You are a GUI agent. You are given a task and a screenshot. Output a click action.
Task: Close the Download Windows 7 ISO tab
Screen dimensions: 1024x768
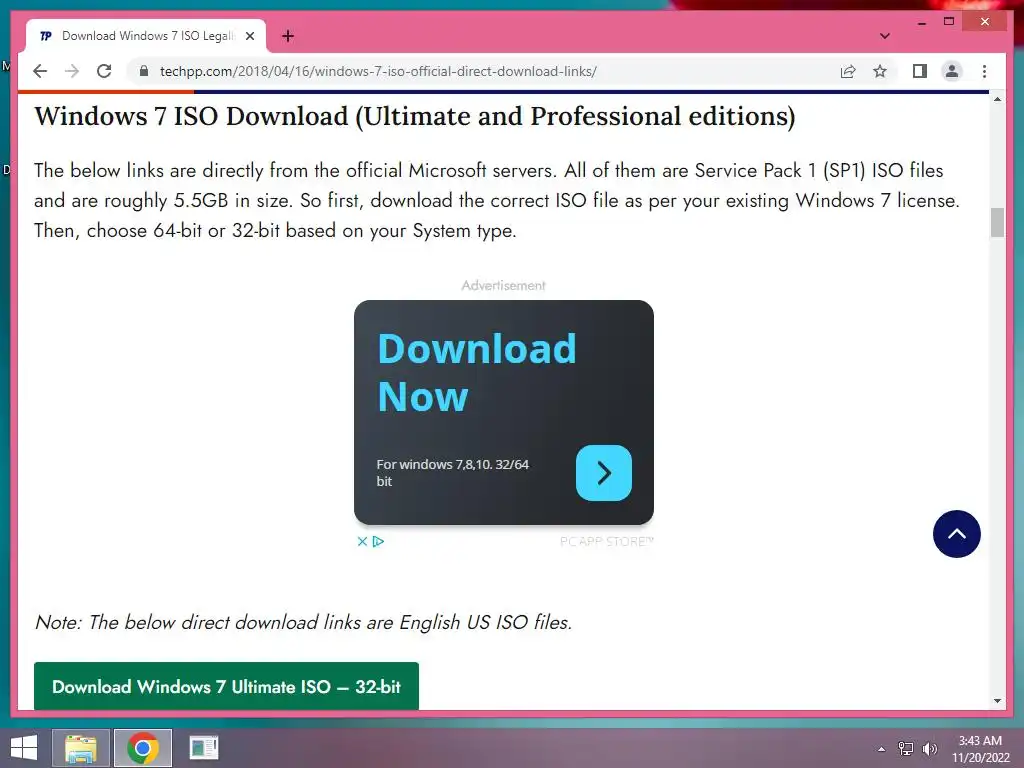pos(249,36)
